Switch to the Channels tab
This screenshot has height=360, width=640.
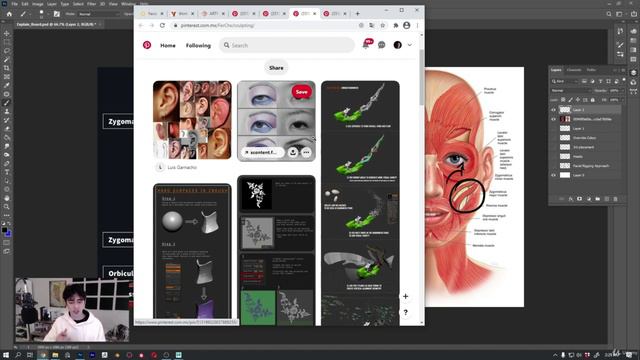click(574, 70)
